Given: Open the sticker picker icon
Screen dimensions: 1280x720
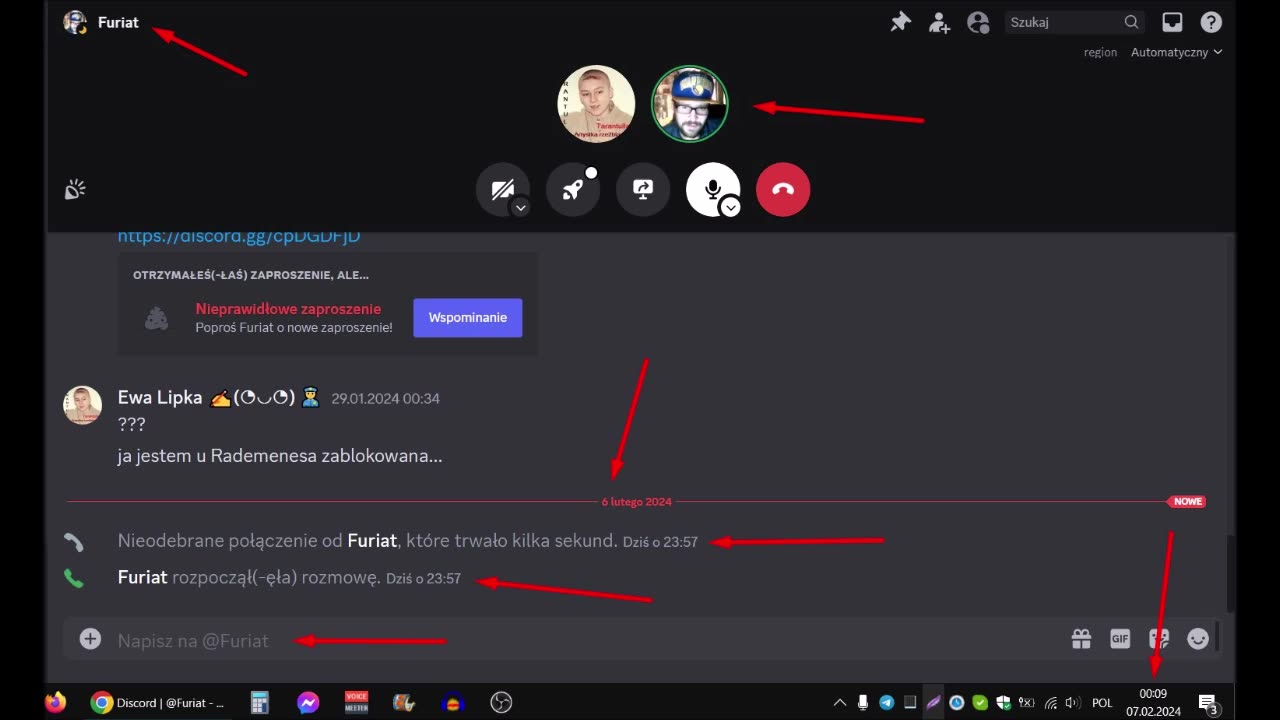Looking at the screenshot, I should 1159,639.
